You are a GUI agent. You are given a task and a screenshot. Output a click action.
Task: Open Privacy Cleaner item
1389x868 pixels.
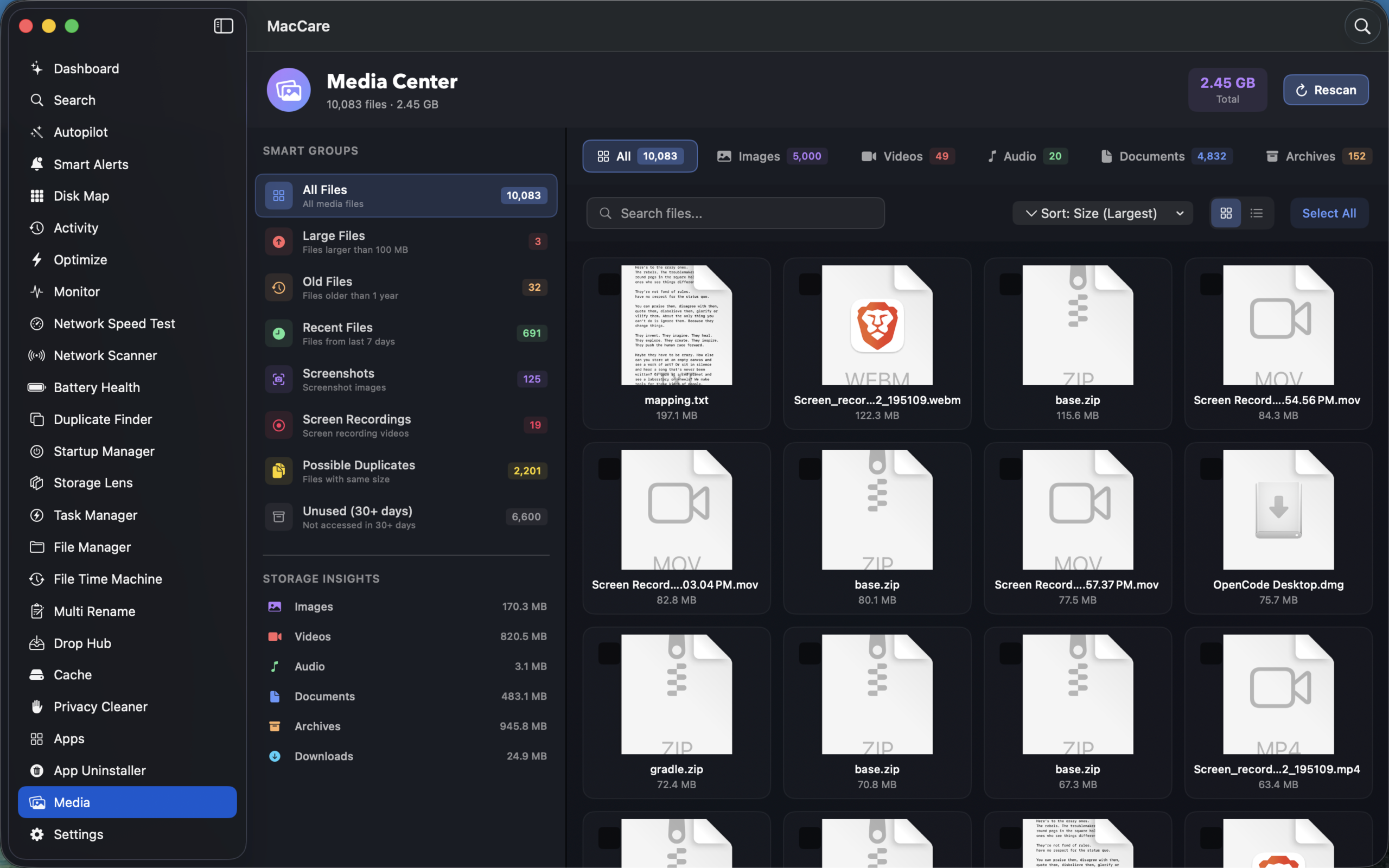(127, 707)
